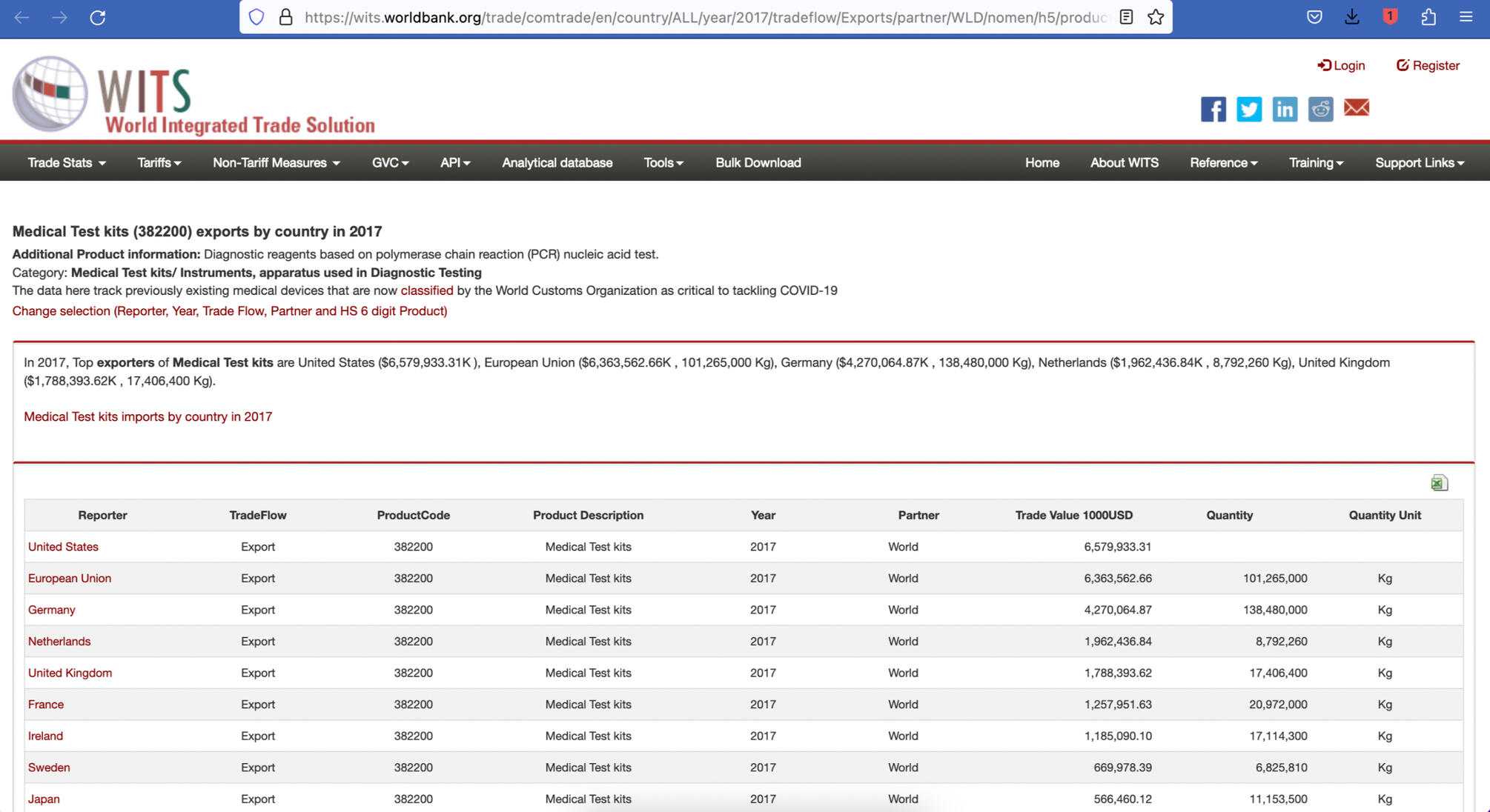Share via LinkedIn icon
Screen dimensions: 1490x812
1284,109
